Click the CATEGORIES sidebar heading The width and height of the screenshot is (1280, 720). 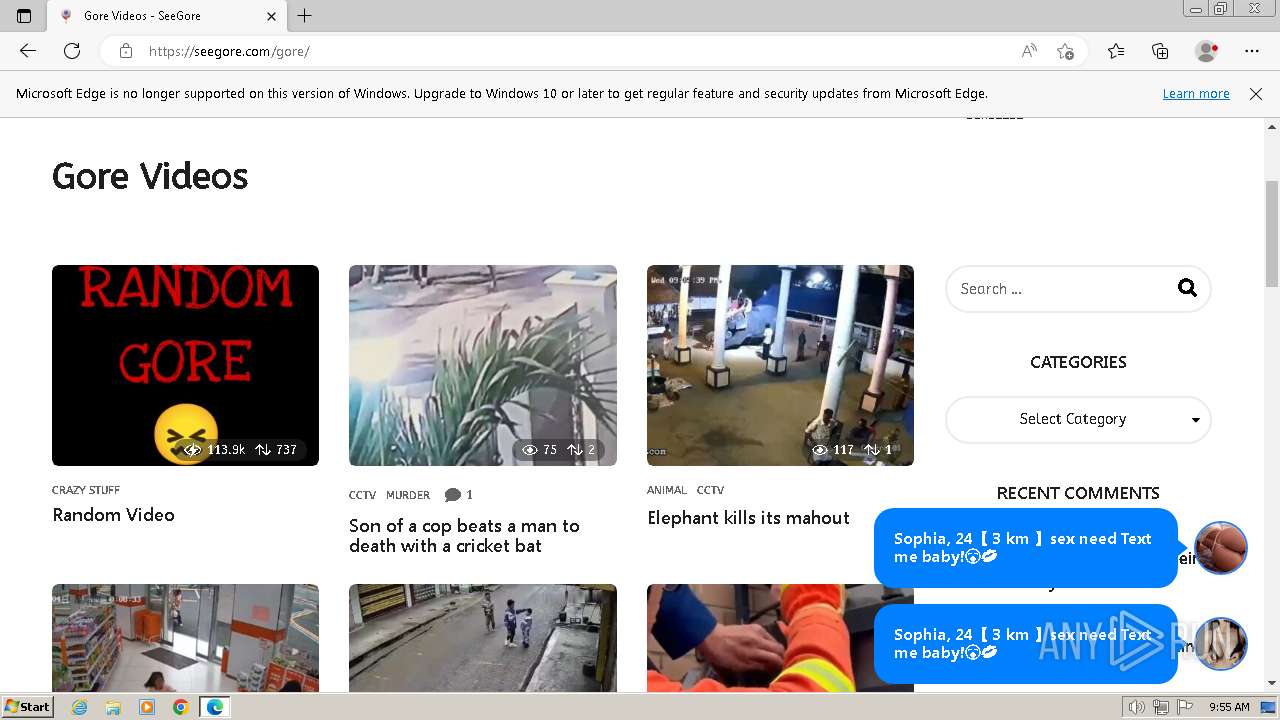click(1078, 362)
